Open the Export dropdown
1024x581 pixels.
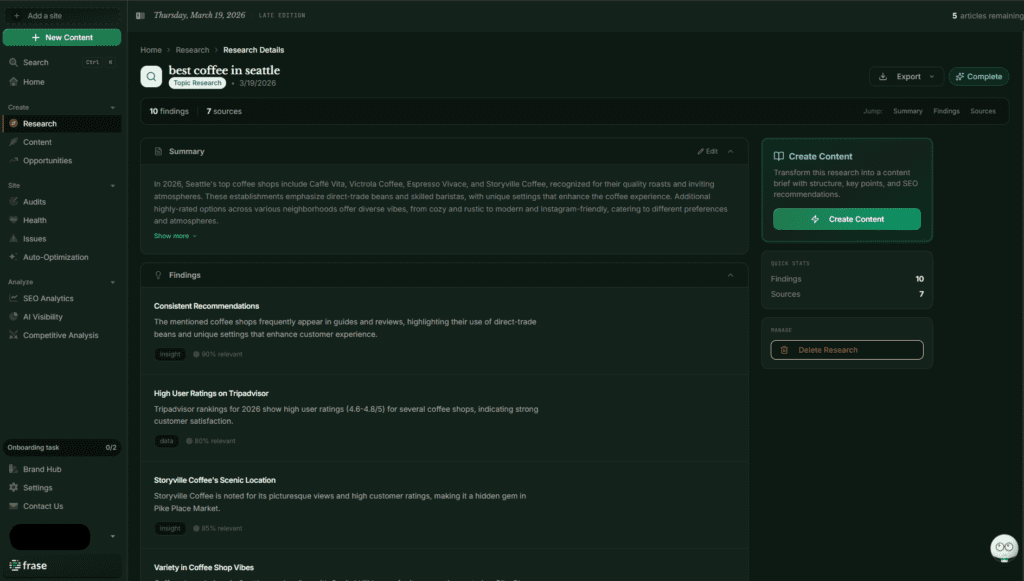(x=907, y=76)
